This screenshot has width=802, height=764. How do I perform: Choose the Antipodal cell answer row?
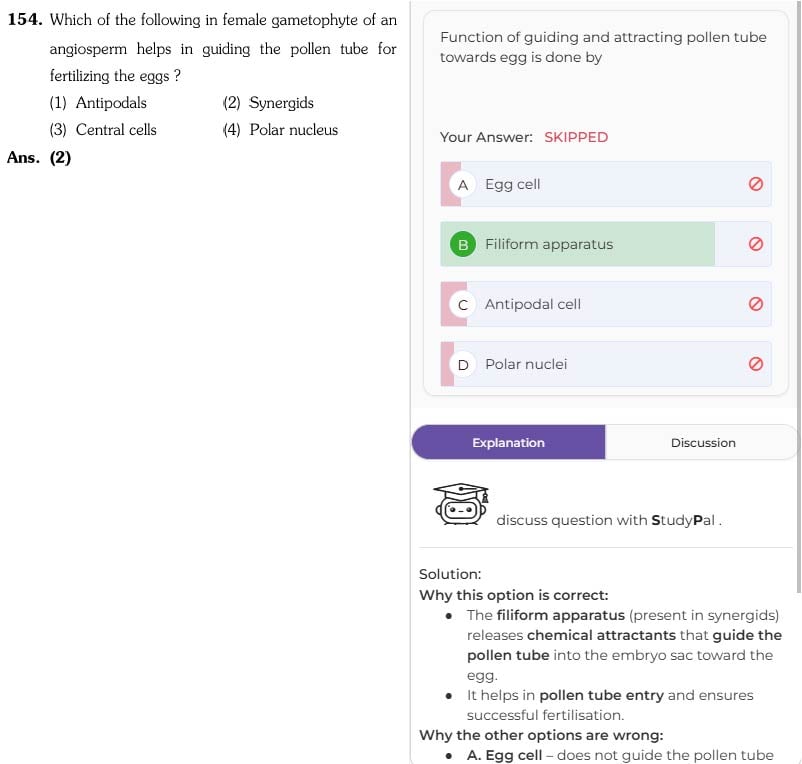[x=606, y=304]
